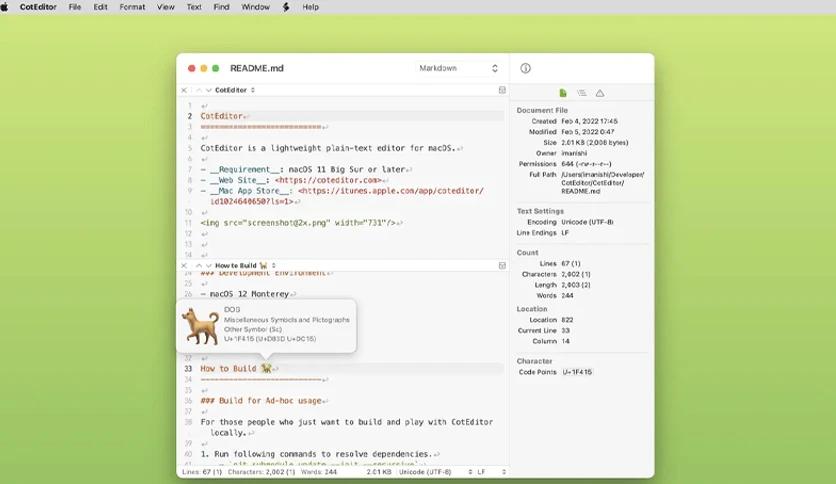
Task: Select the Warnings inspector tab icon
Action: tap(600, 93)
